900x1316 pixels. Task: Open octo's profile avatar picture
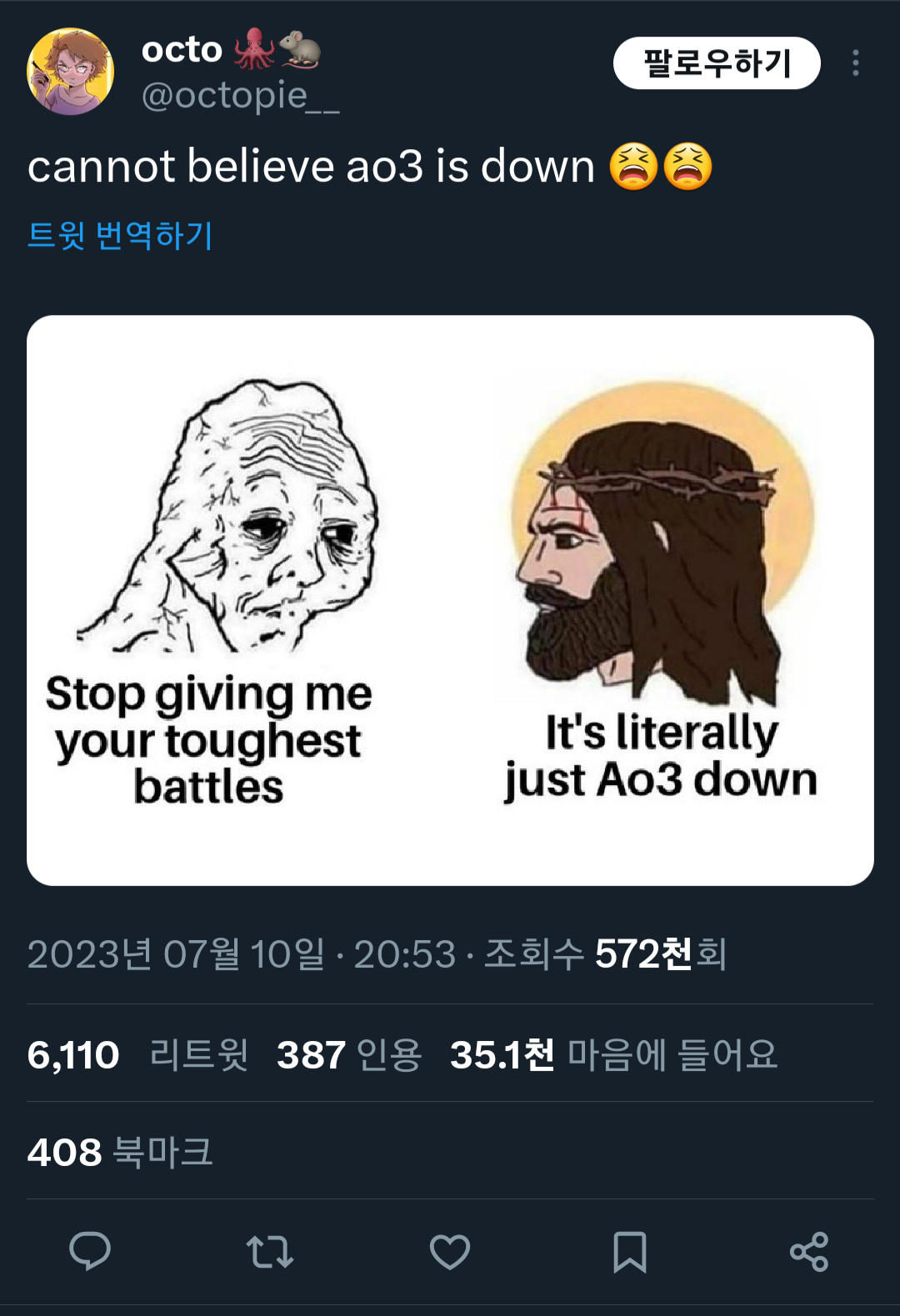(71, 72)
